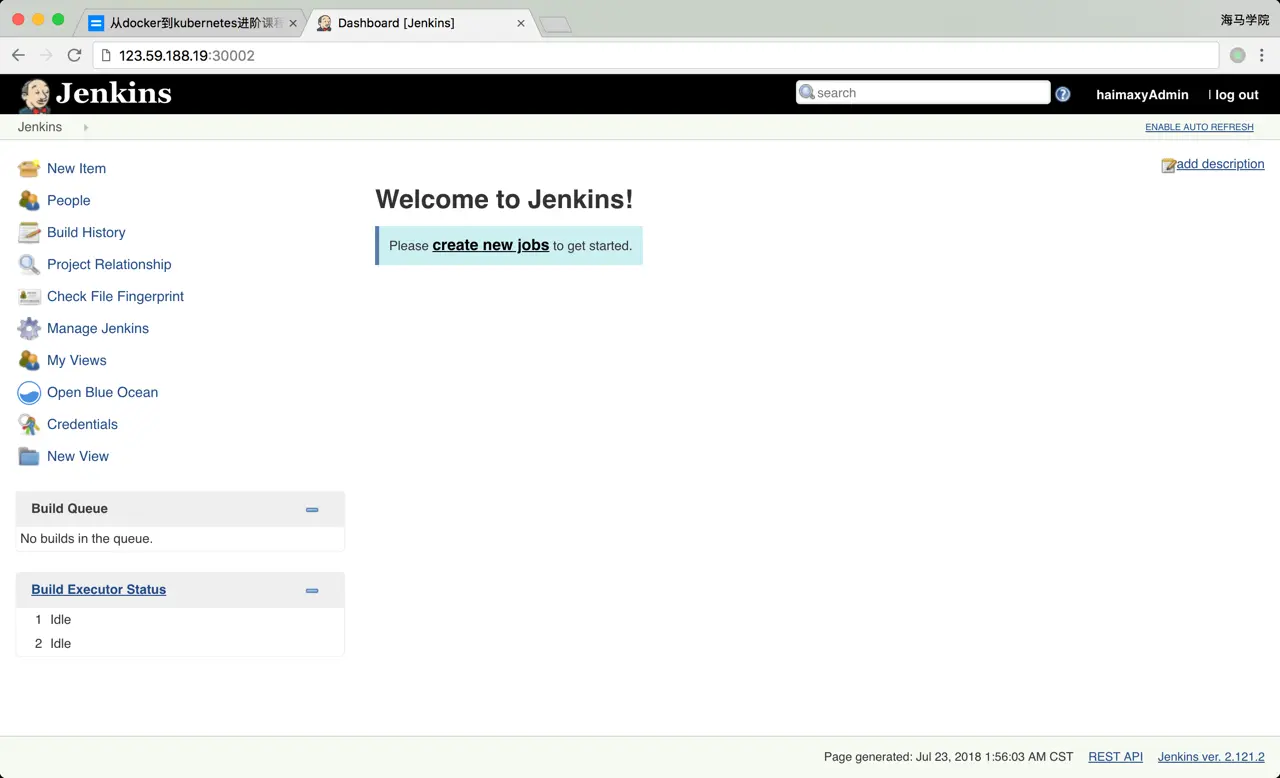Viewport: 1280px width, 778px height.
Task: Click the Manage Jenkins gear icon
Action: tap(28, 328)
